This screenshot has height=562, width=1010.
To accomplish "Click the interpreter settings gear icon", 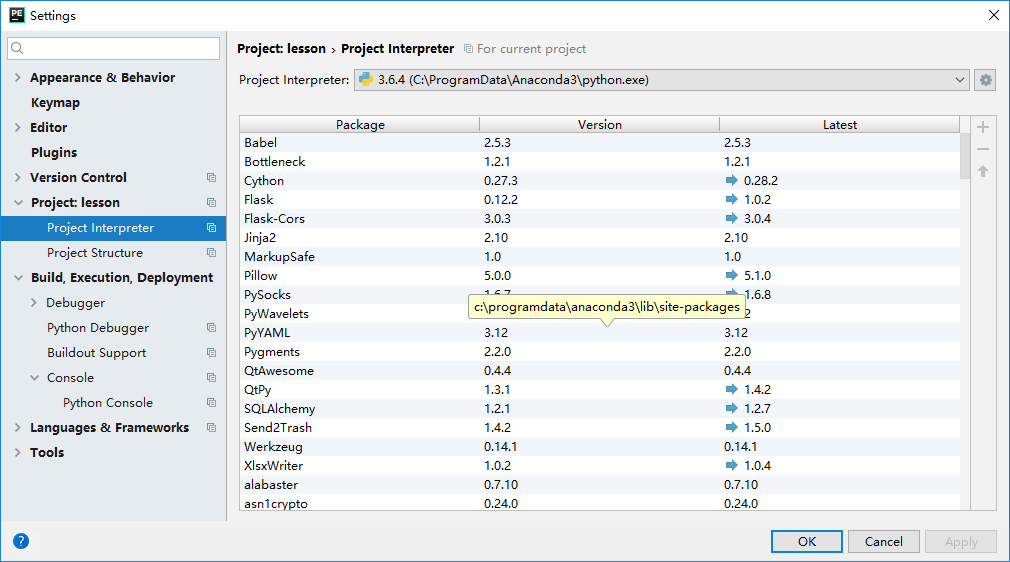I will [x=986, y=80].
